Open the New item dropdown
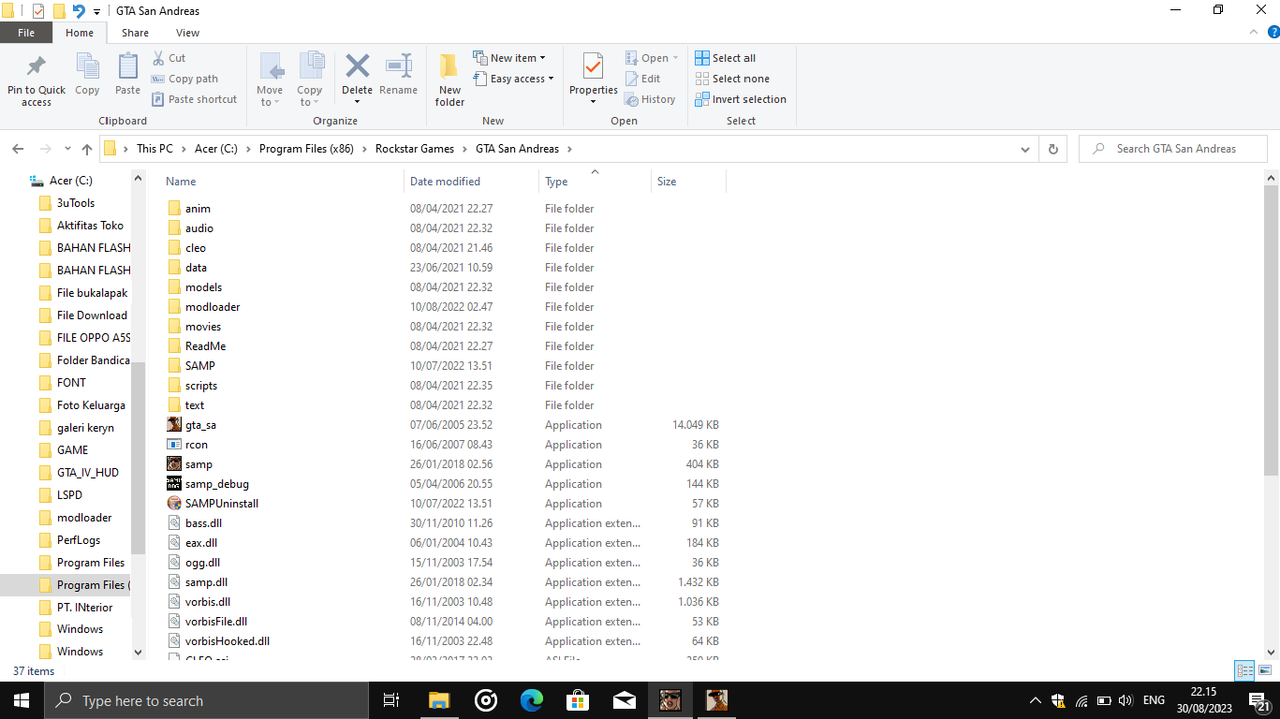Screen dimensions: 1280x719 pos(510,58)
